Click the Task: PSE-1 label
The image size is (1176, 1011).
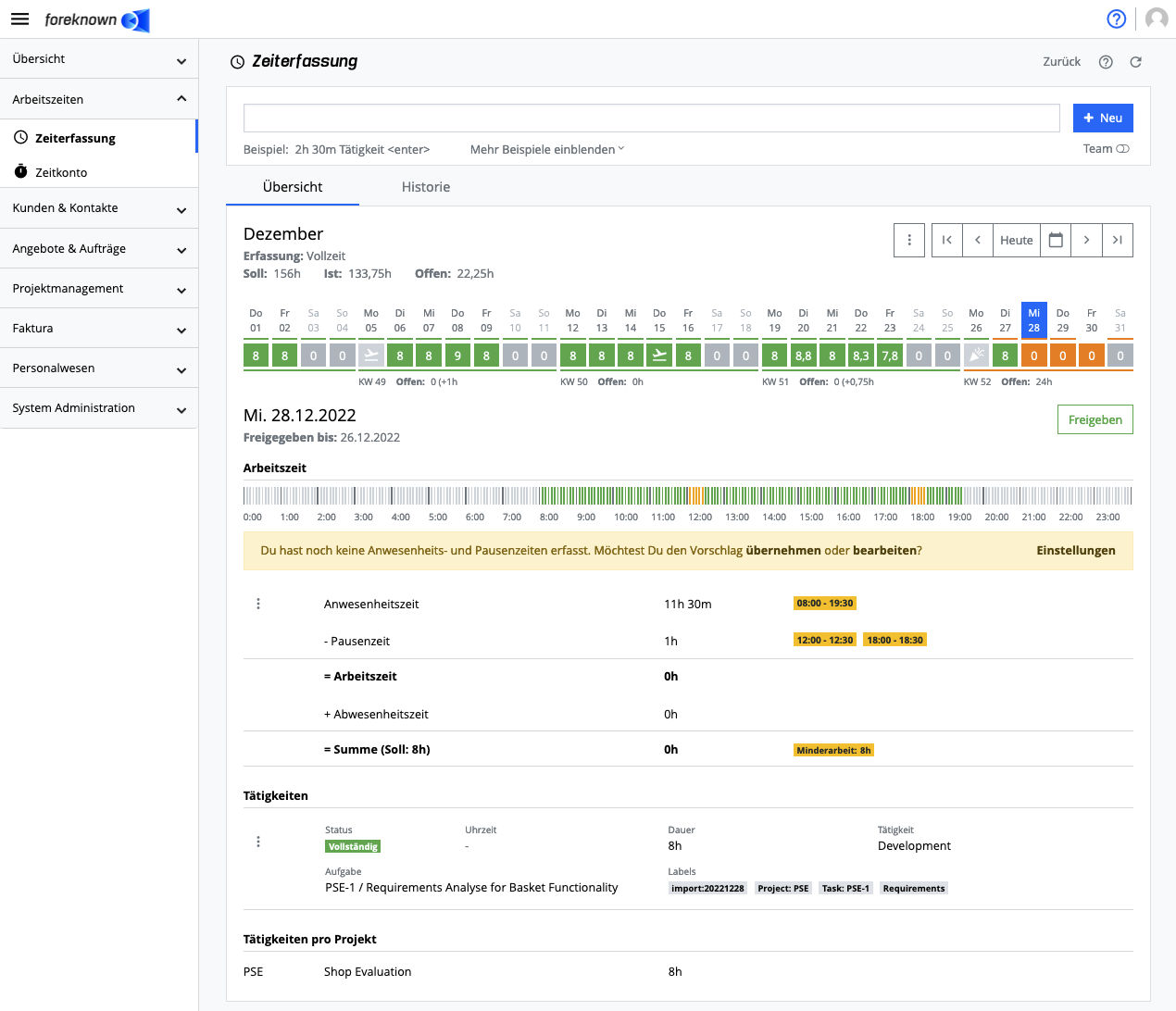pyautogui.click(x=845, y=888)
